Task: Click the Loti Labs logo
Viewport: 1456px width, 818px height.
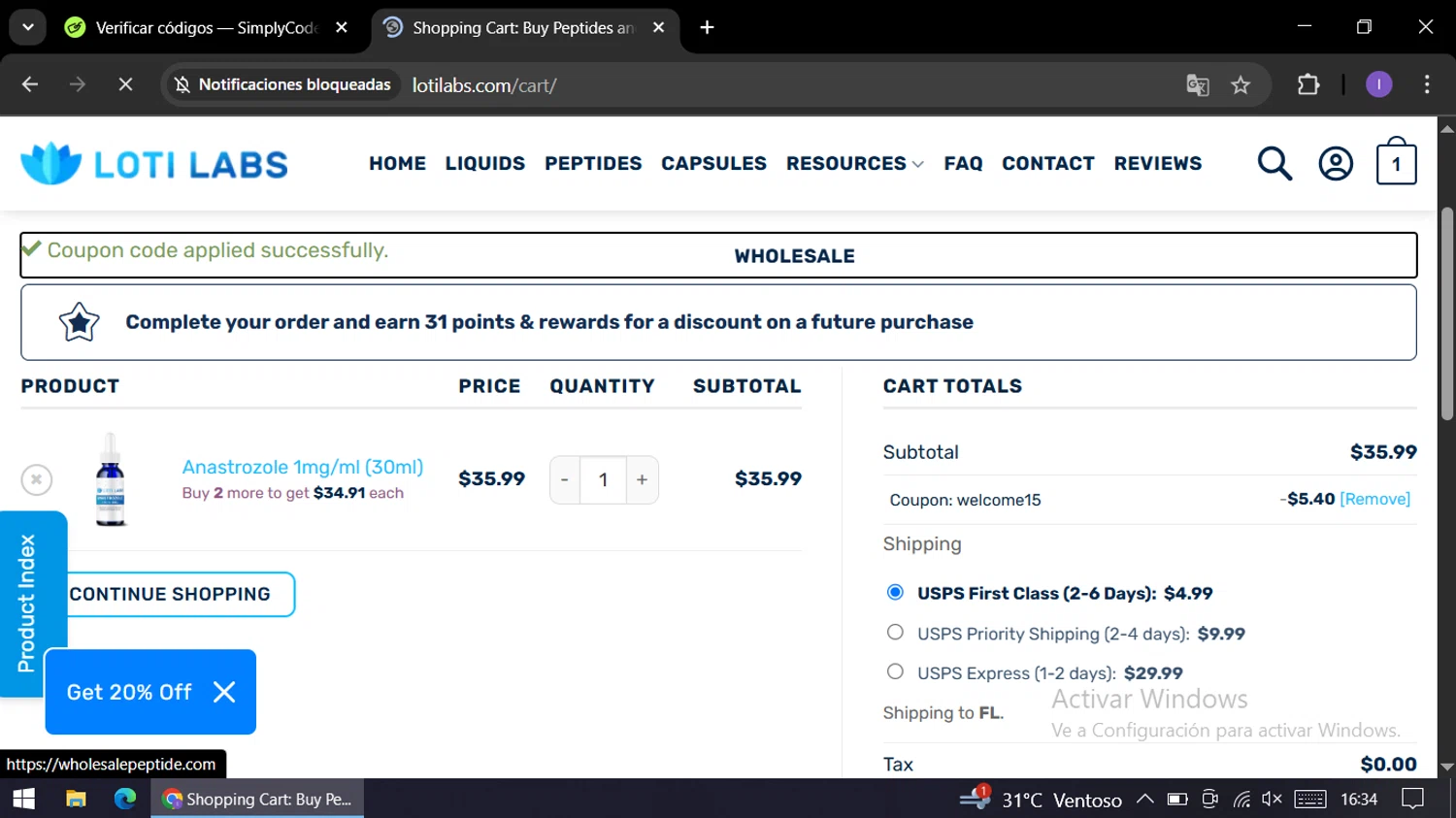Action: [x=154, y=163]
